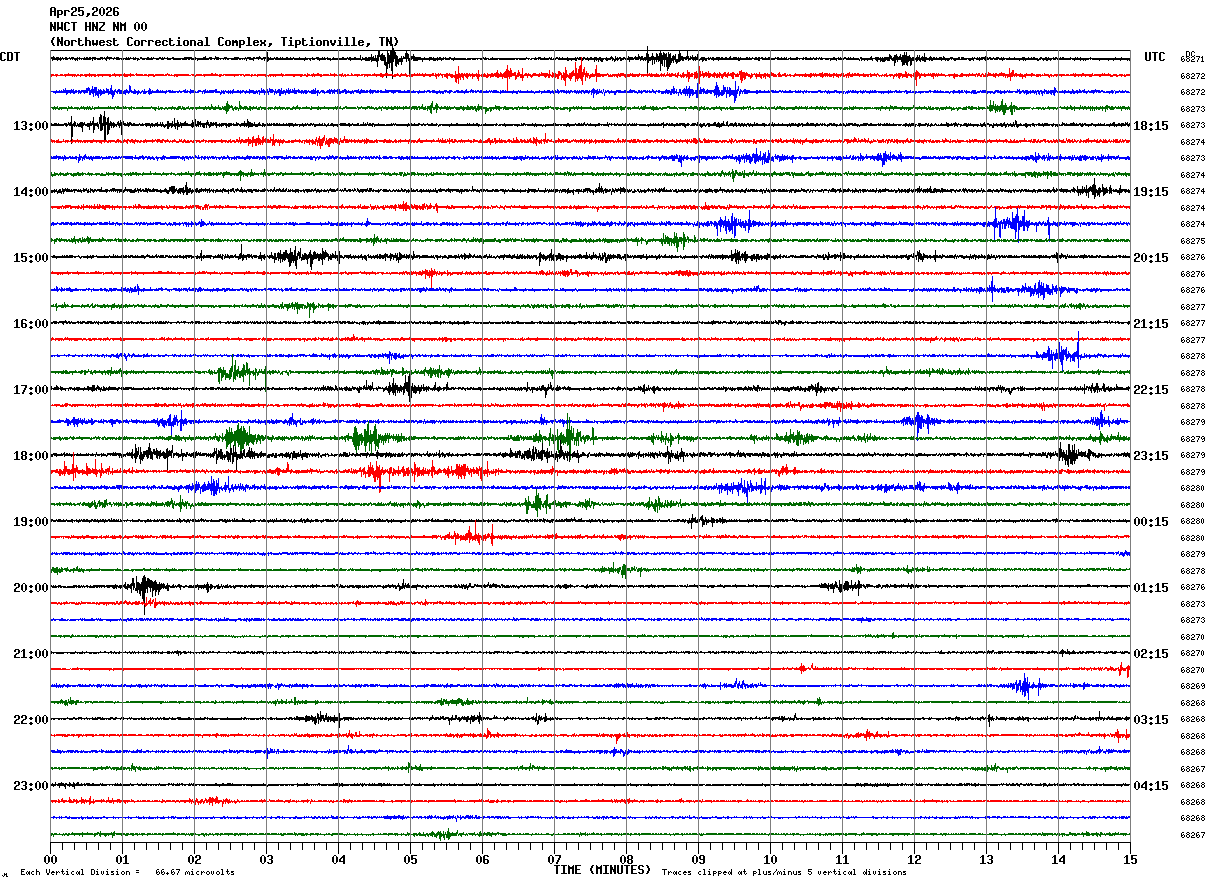Select minute 11 on the time axis
The height and width of the screenshot is (886, 1210).
[x=842, y=859]
